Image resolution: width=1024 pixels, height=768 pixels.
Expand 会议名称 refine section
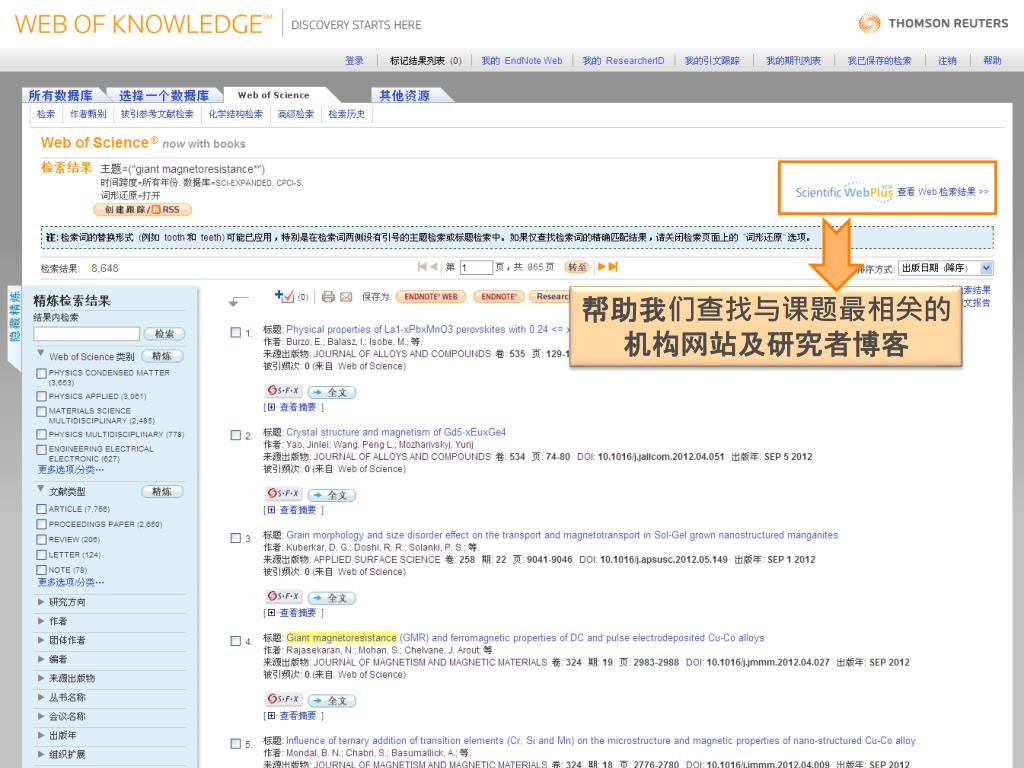pos(41,716)
